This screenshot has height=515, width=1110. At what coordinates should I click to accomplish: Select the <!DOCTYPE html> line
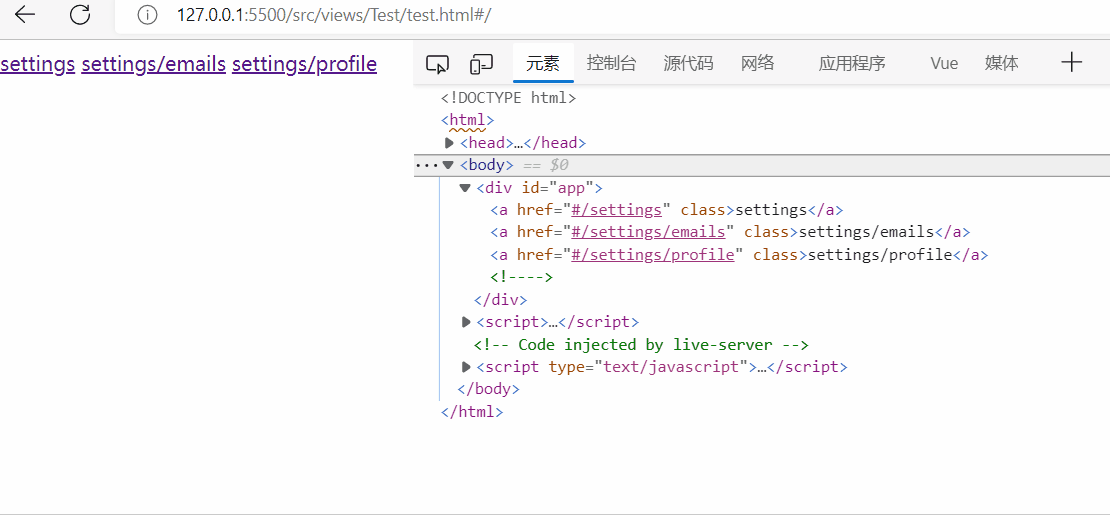(508, 98)
